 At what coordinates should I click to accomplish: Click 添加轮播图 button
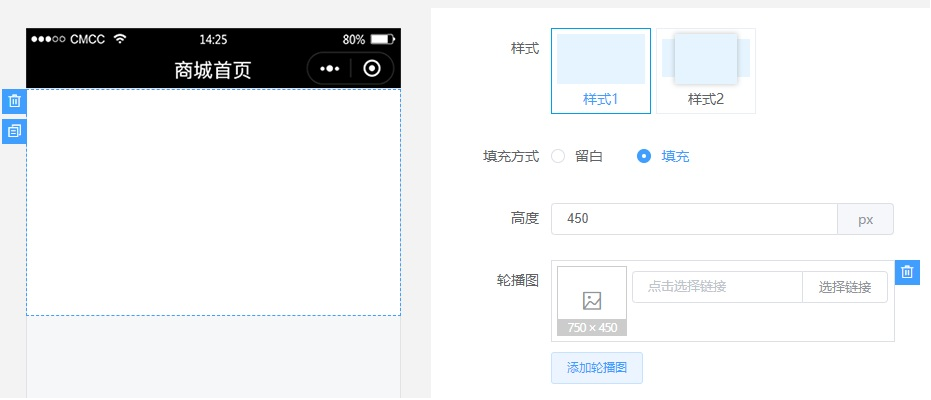(x=597, y=368)
